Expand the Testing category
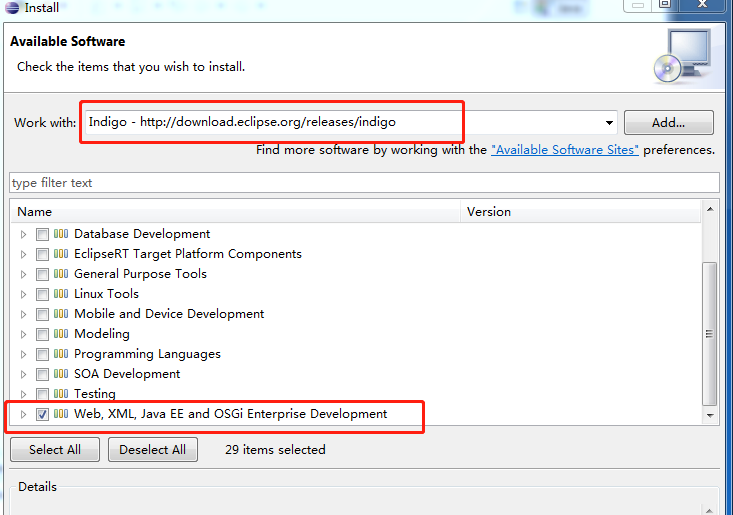 [x=23, y=394]
